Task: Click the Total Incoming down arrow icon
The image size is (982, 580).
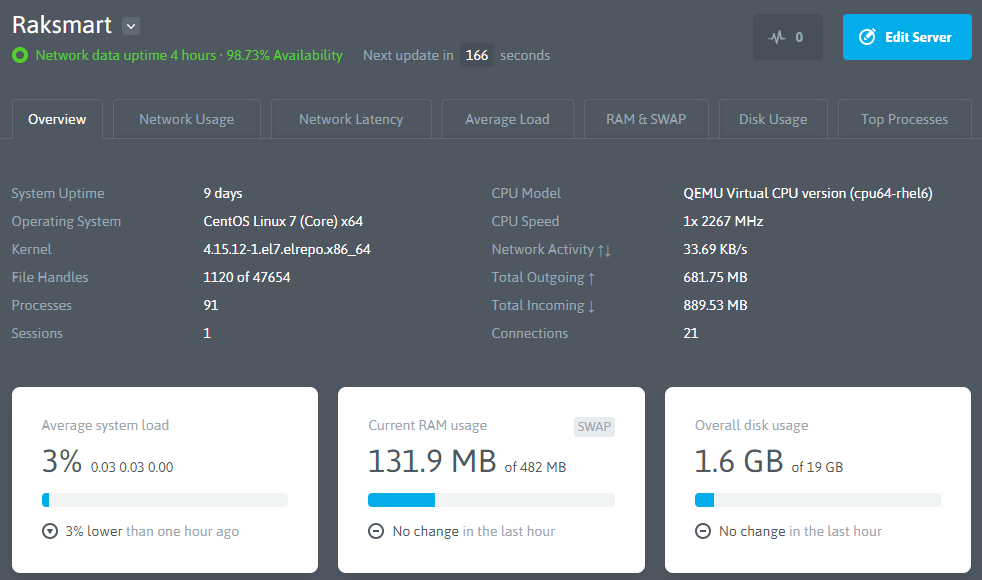Action: coord(591,306)
